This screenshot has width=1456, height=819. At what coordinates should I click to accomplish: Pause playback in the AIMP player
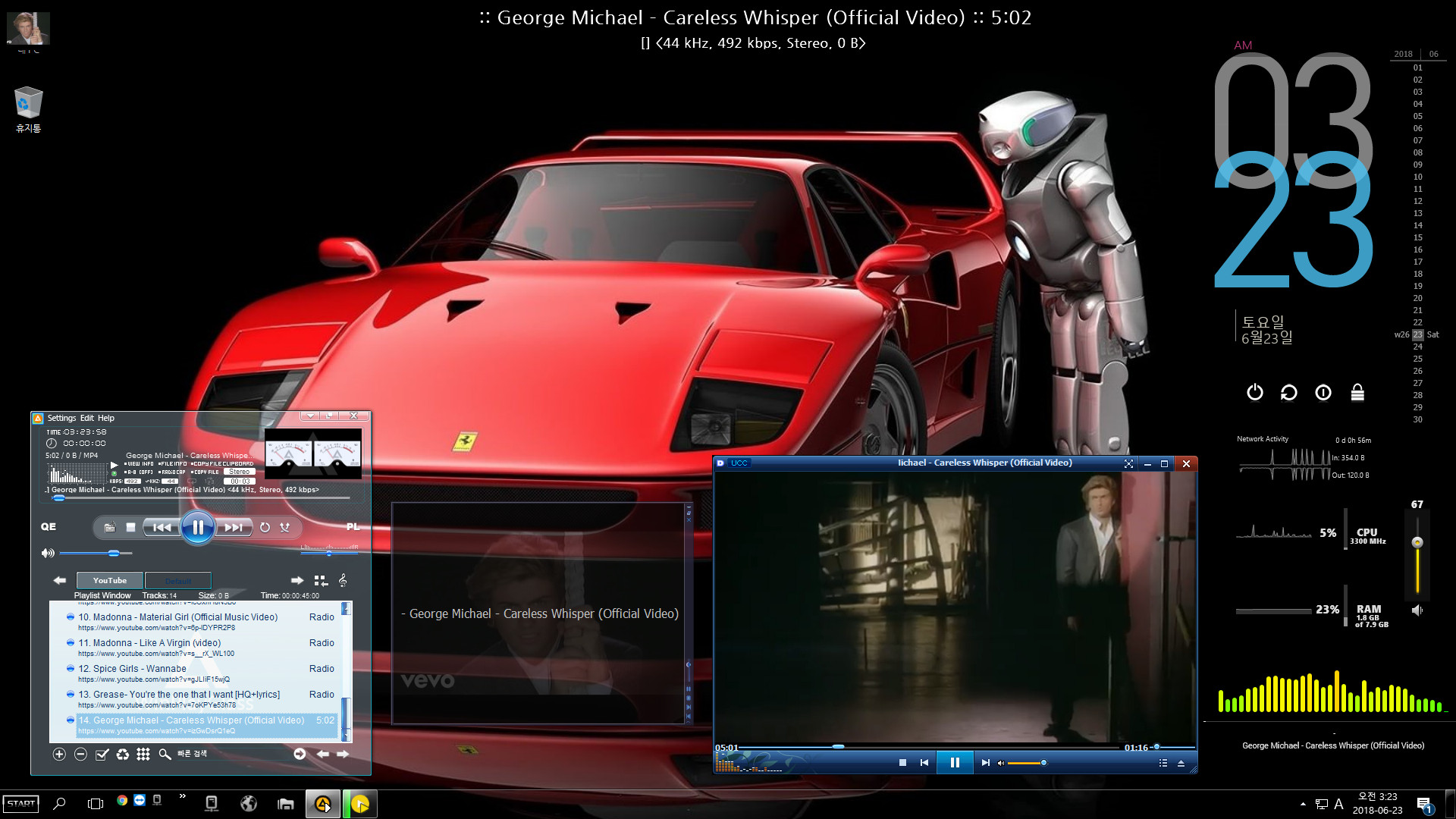[197, 527]
